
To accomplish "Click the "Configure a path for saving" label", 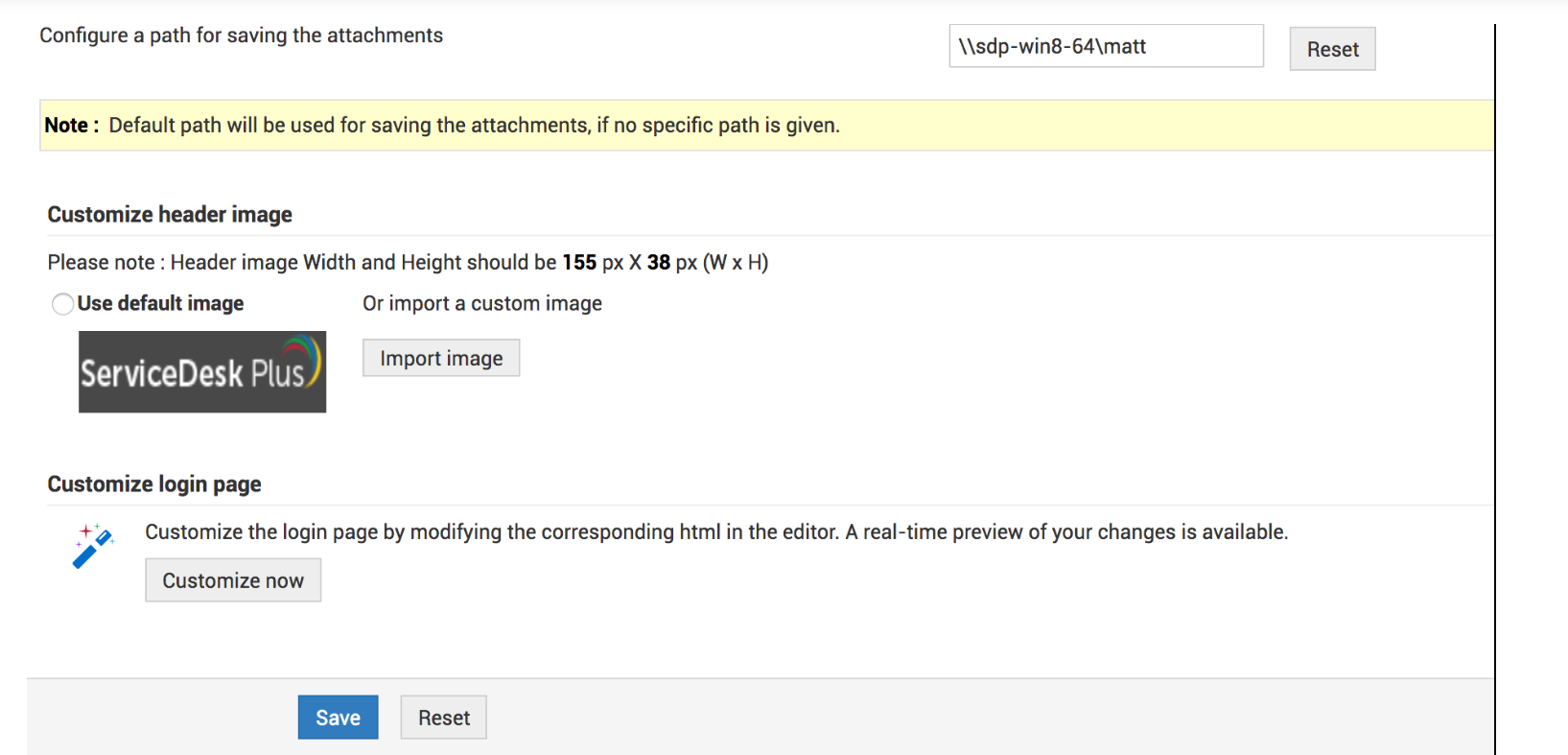I will click(241, 35).
